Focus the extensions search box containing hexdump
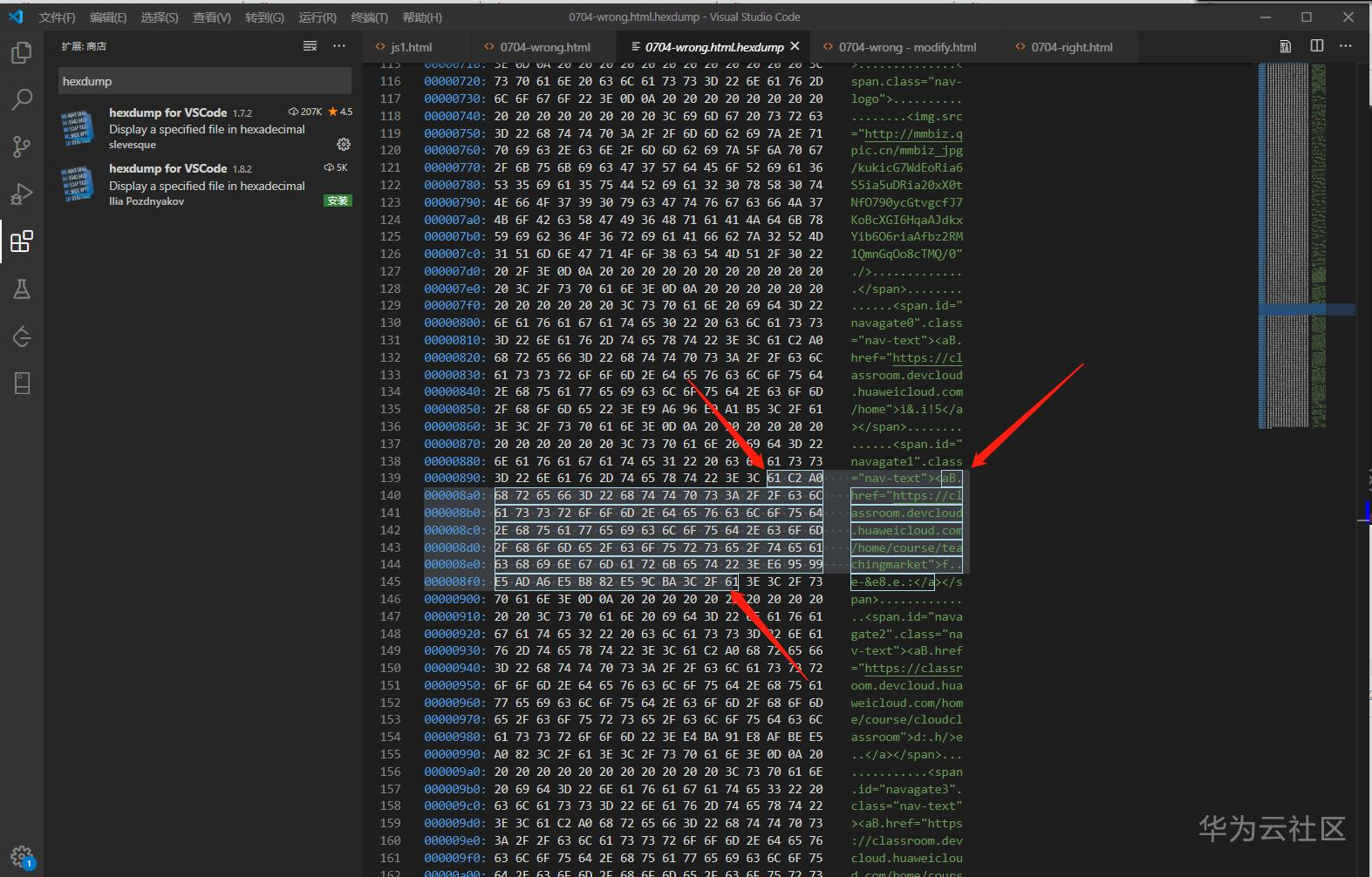 pos(205,81)
